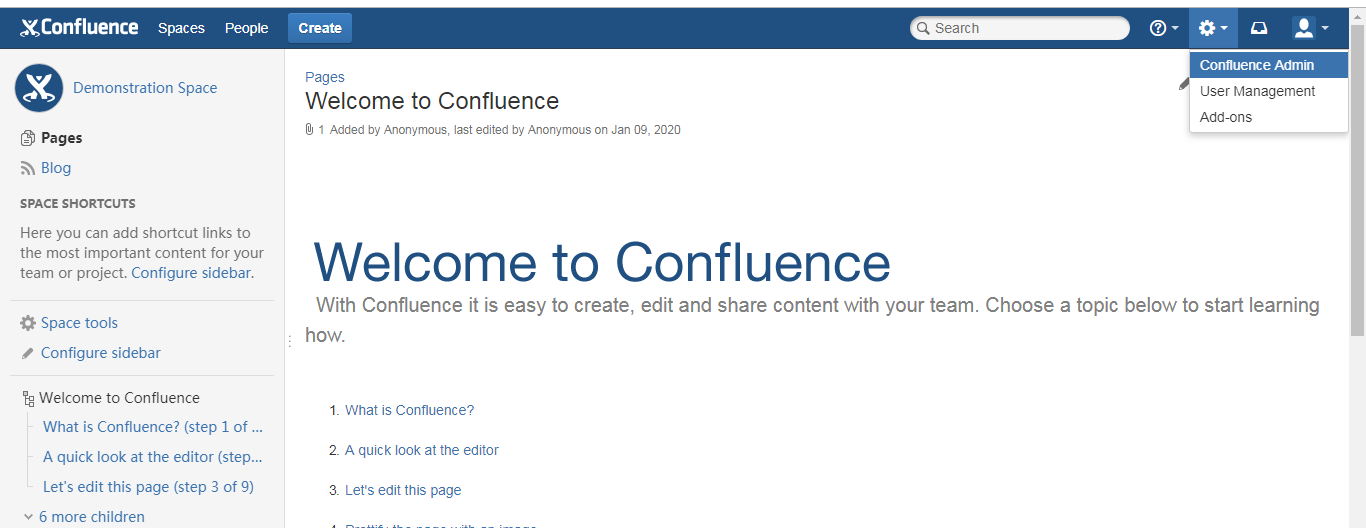Screen dimensions: 1366x528
Task: Click the pencil icon beside Configure sidebar
Action: click(x=28, y=353)
